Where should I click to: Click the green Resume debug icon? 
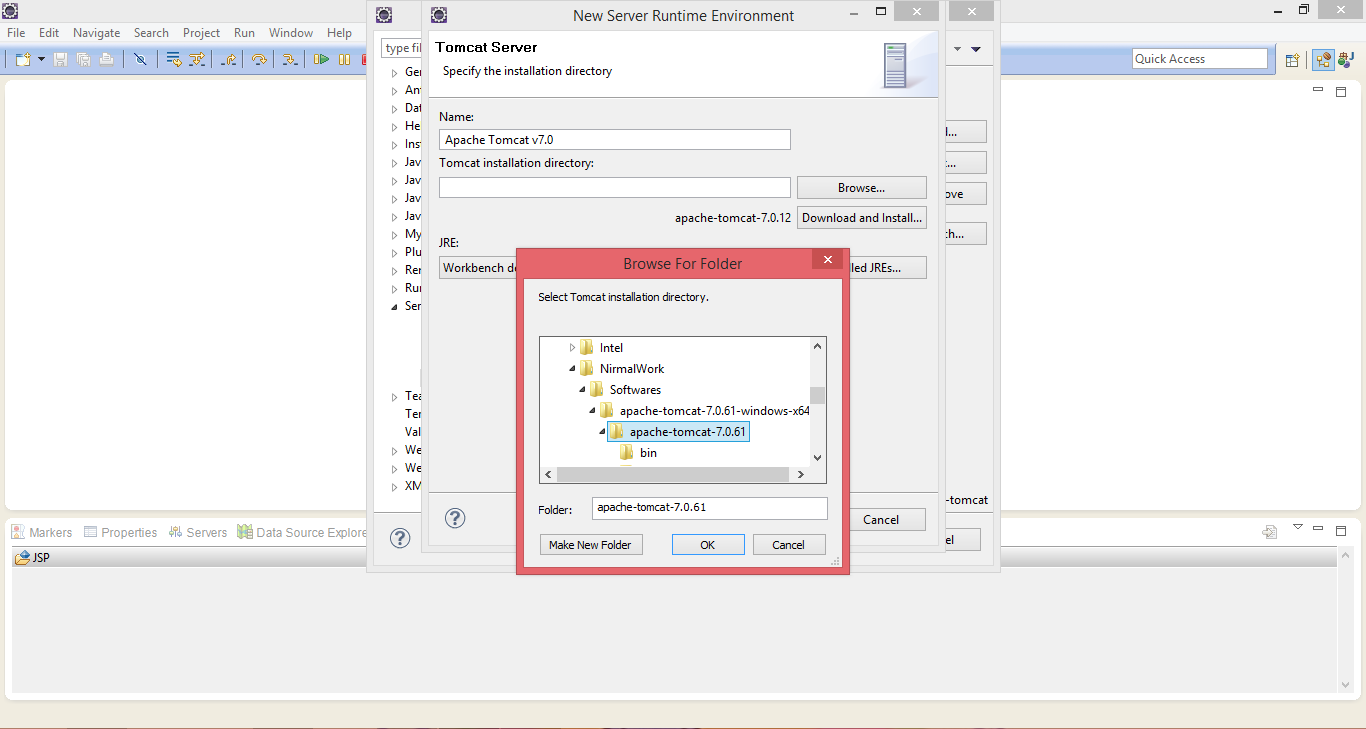(x=321, y=59)
